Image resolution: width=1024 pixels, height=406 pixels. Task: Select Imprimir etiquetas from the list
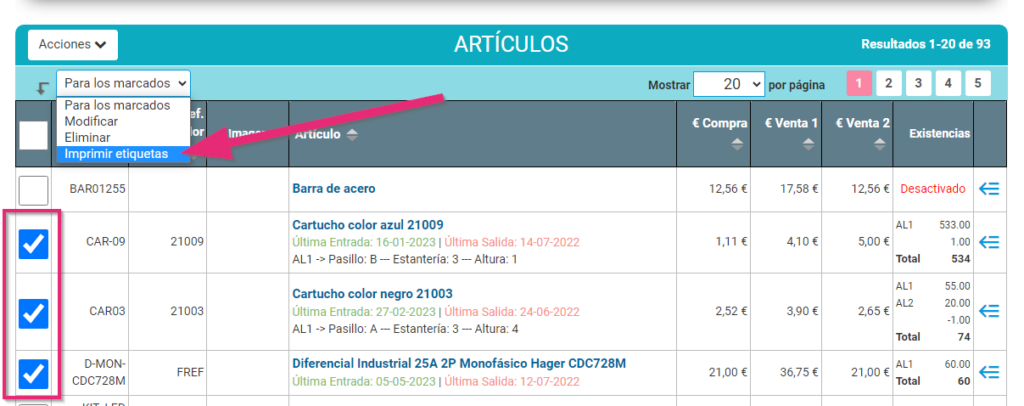pyautogui.click(x=116, y=154)
